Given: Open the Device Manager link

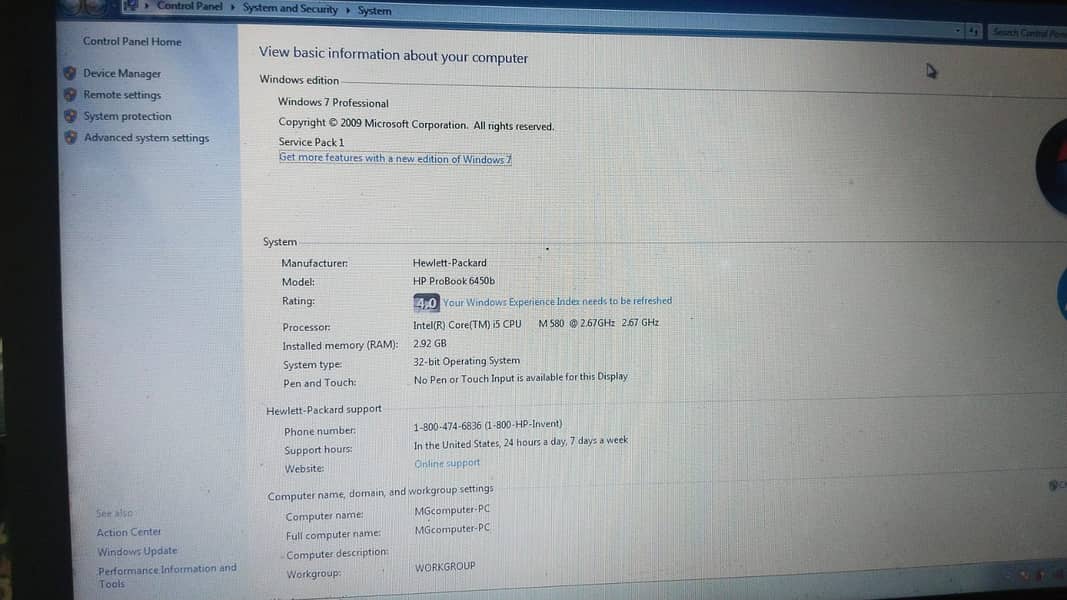Looking at the screenshot, I should [x=122, y=74].
